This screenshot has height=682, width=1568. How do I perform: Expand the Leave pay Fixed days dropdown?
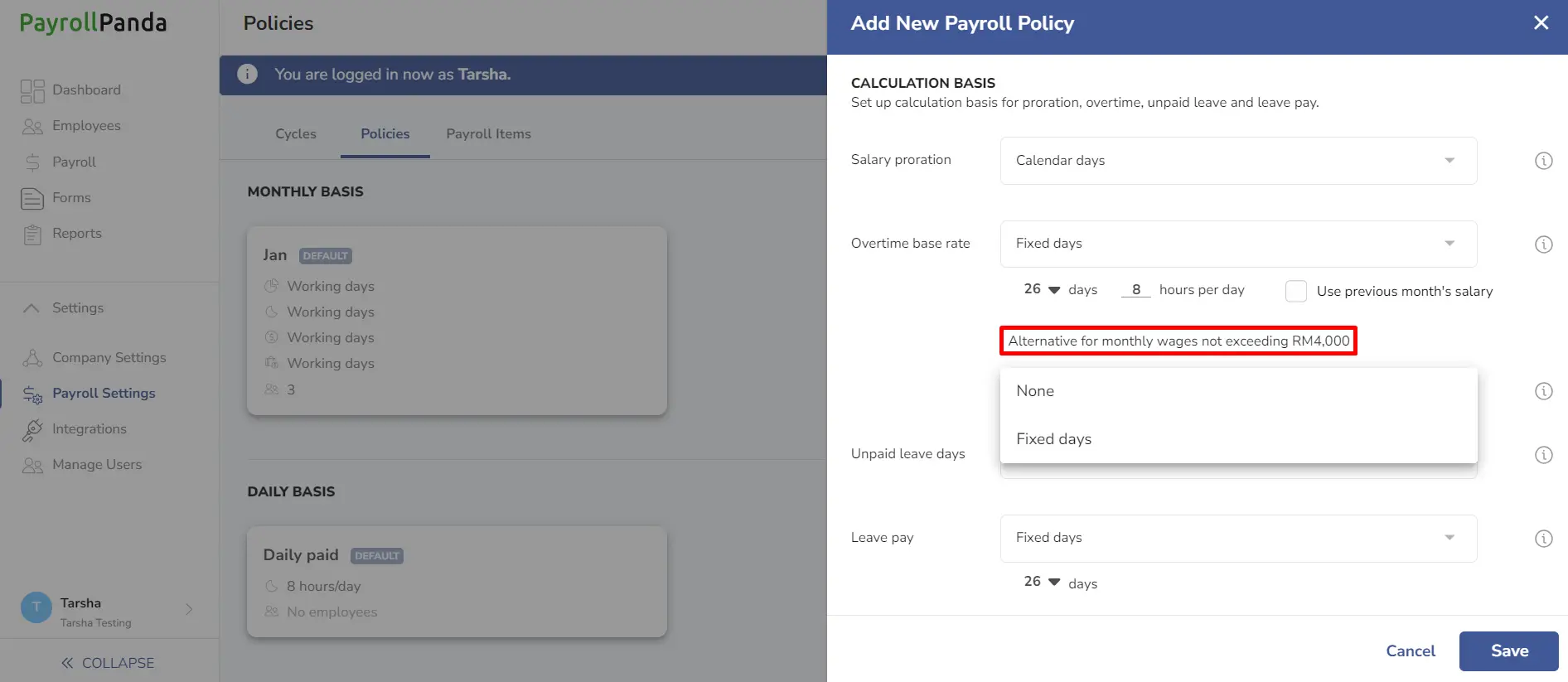coord(1238,539)
